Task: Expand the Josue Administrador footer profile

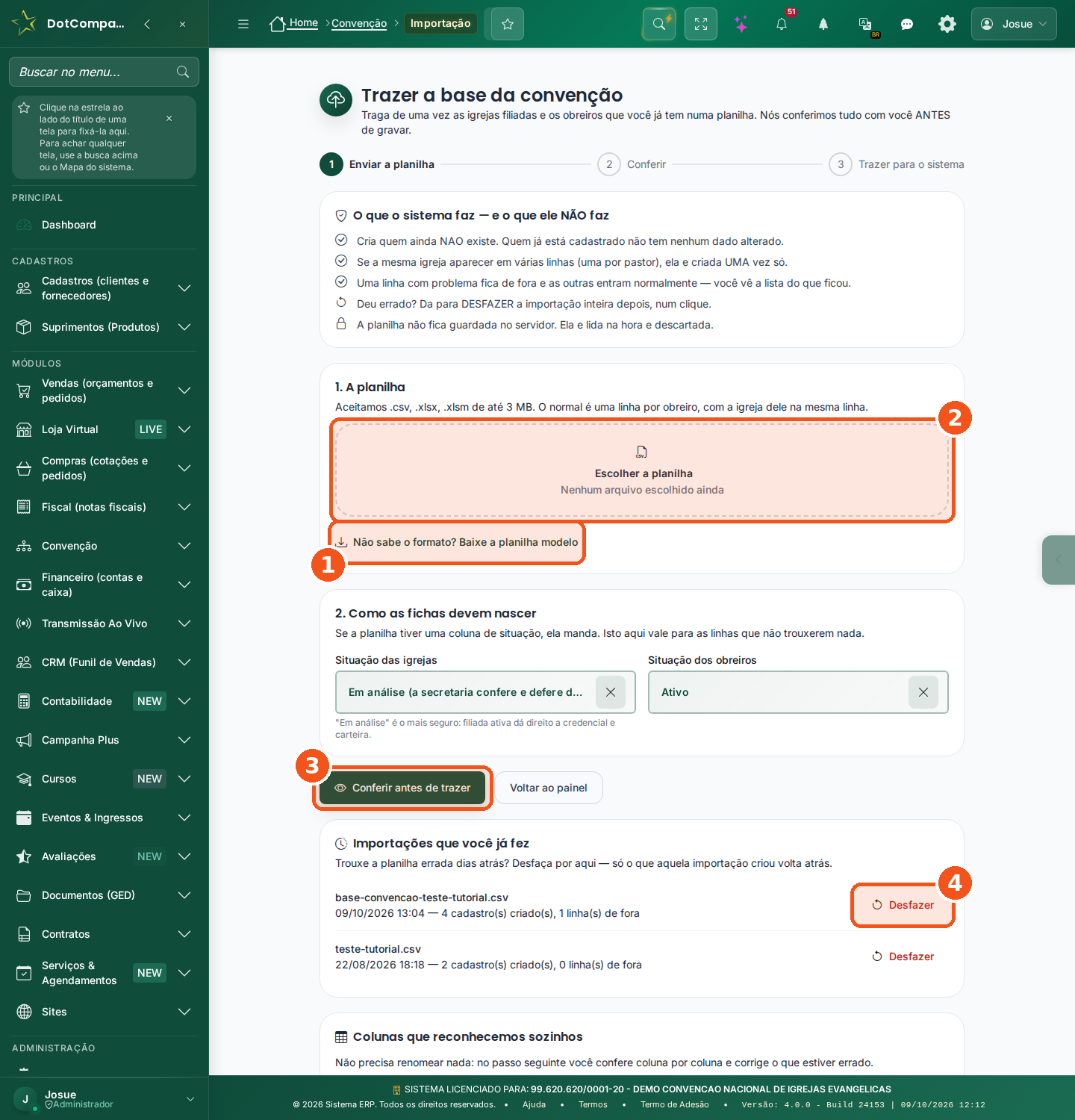Action: pyautogui.click(x=104, y=1099)
